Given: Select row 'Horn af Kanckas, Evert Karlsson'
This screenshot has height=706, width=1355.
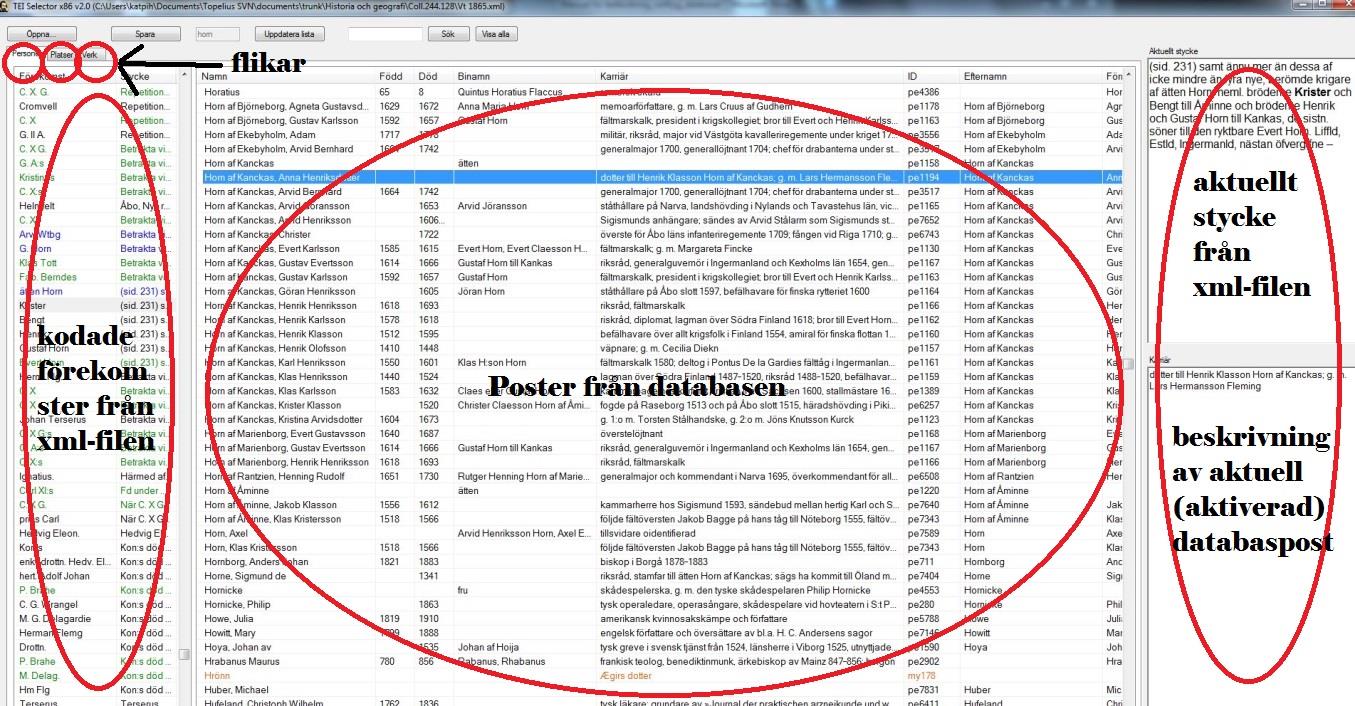Looking at the screenshot, I should pyautogui.click(x=660, y=249).
